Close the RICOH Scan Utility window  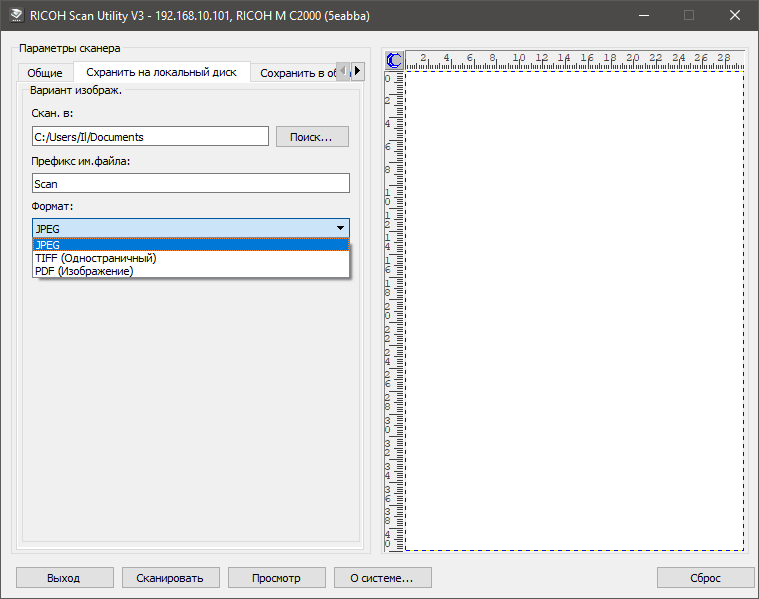(735, 15)
